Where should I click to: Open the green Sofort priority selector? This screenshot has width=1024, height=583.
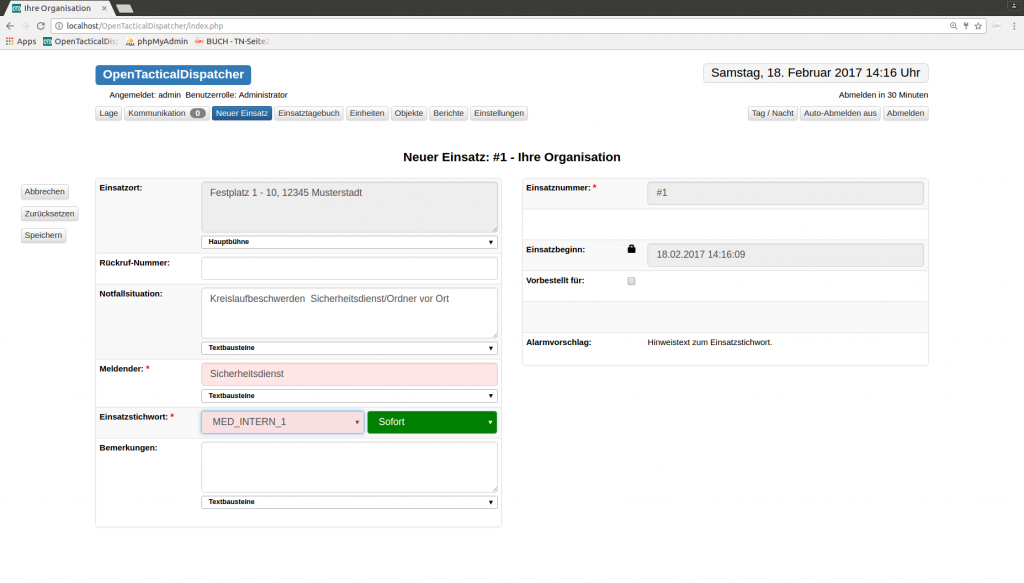pyautogui.click(x=431, y=422)
